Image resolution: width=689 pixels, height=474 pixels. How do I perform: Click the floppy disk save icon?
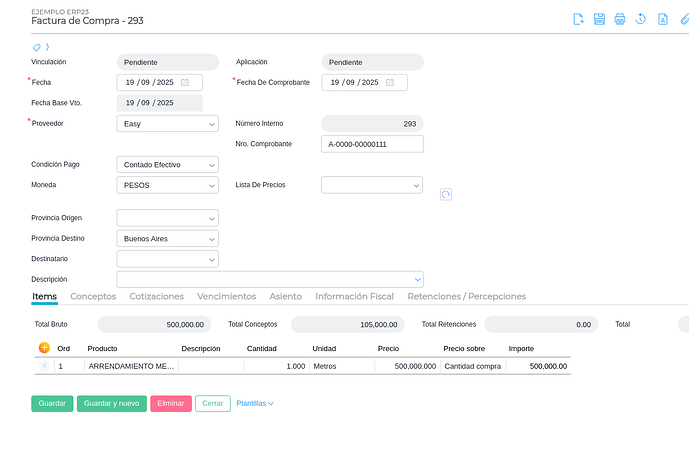point(599,19)
